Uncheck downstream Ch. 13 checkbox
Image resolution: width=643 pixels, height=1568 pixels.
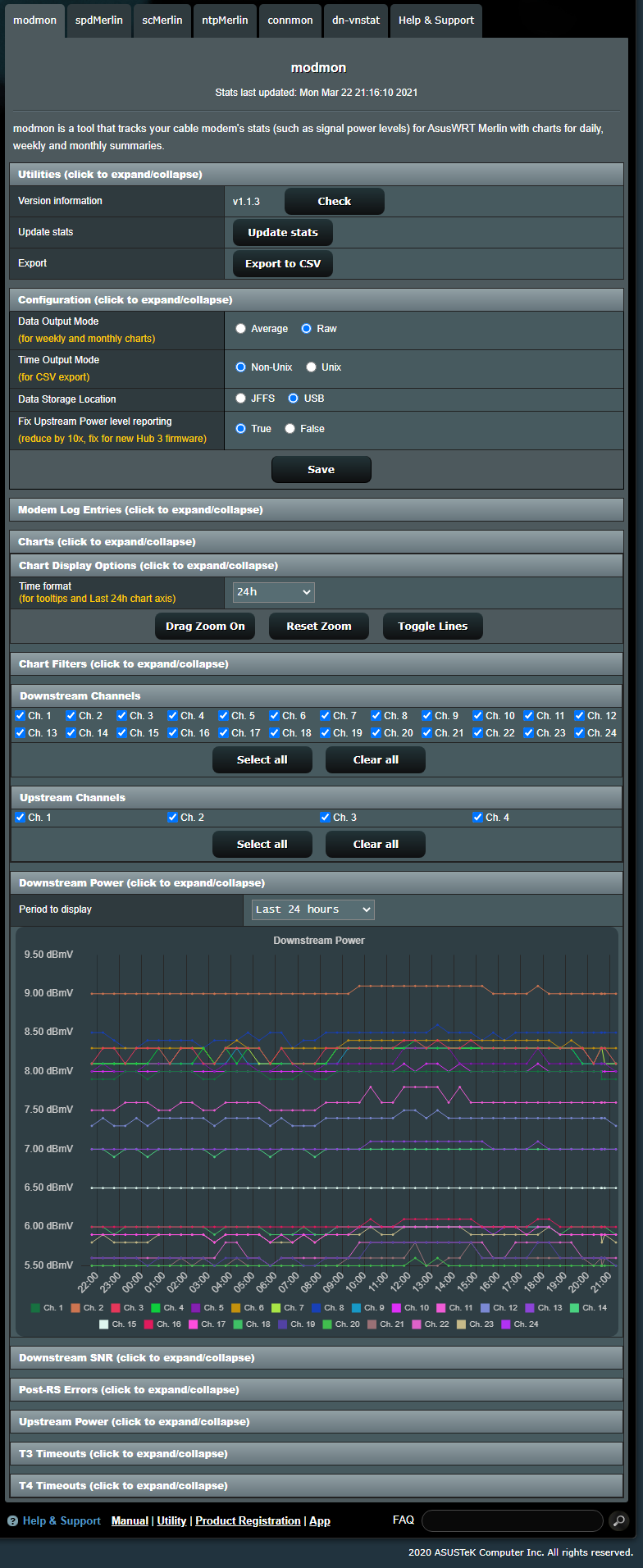(x=21, y=733)
